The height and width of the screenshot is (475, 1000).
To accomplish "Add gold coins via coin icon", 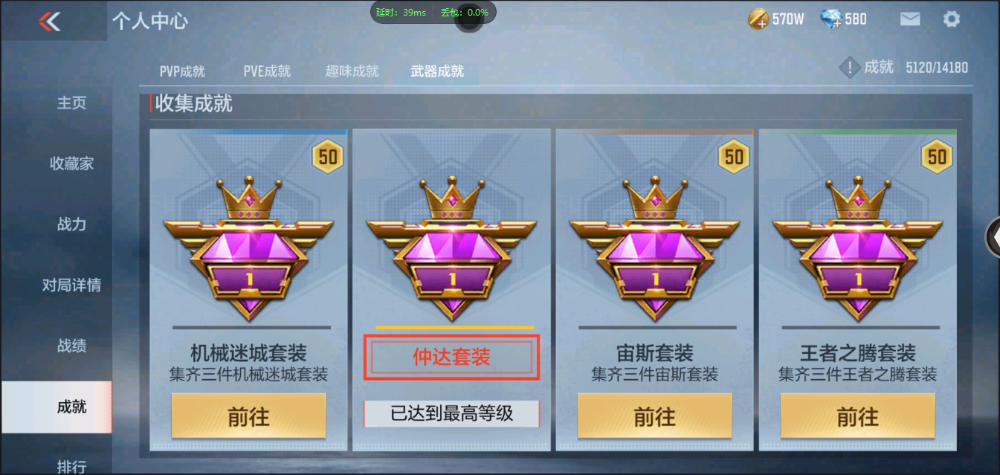I will [x=758, y=20].
